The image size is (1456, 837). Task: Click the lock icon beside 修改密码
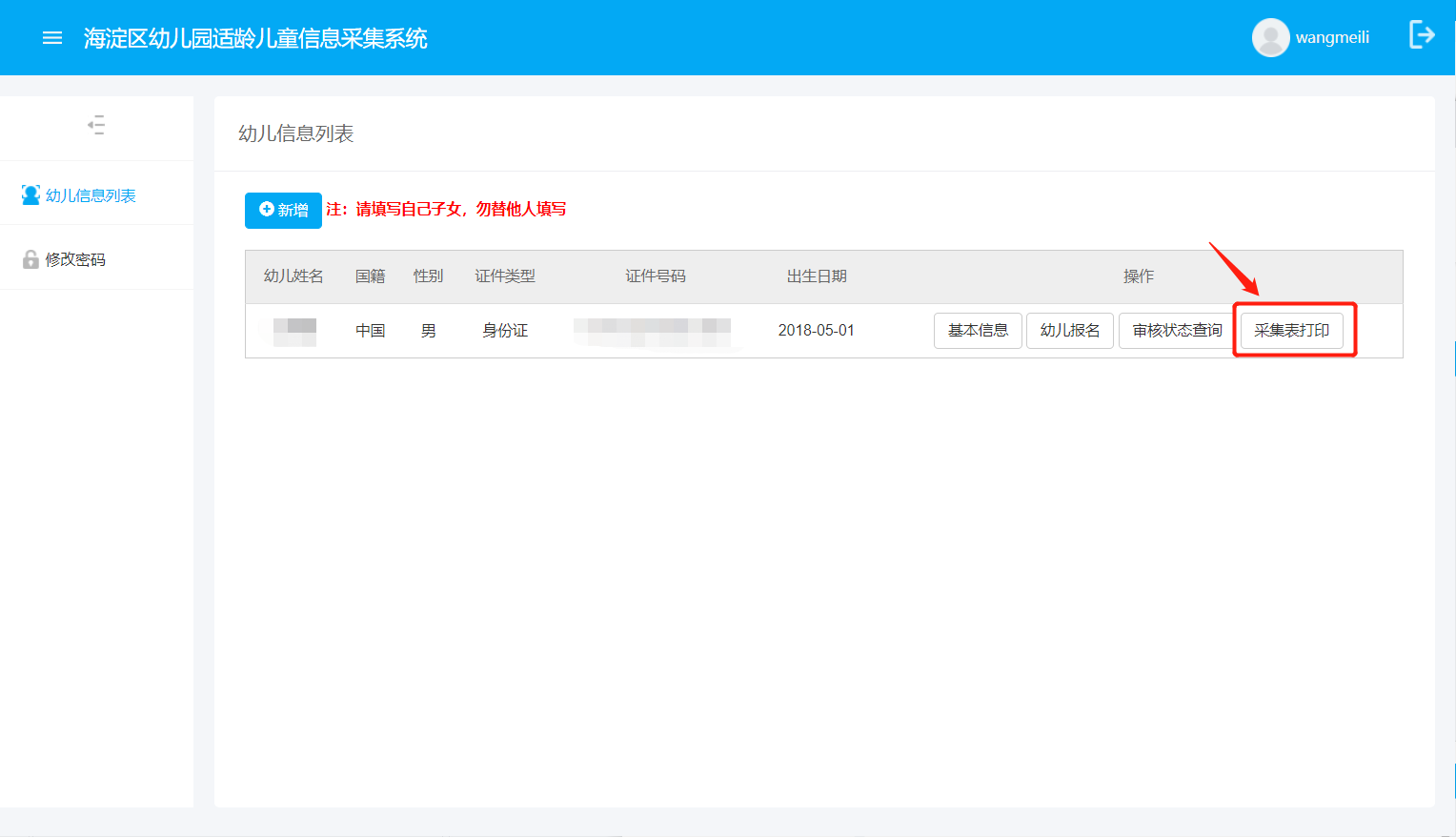point(30,259)
